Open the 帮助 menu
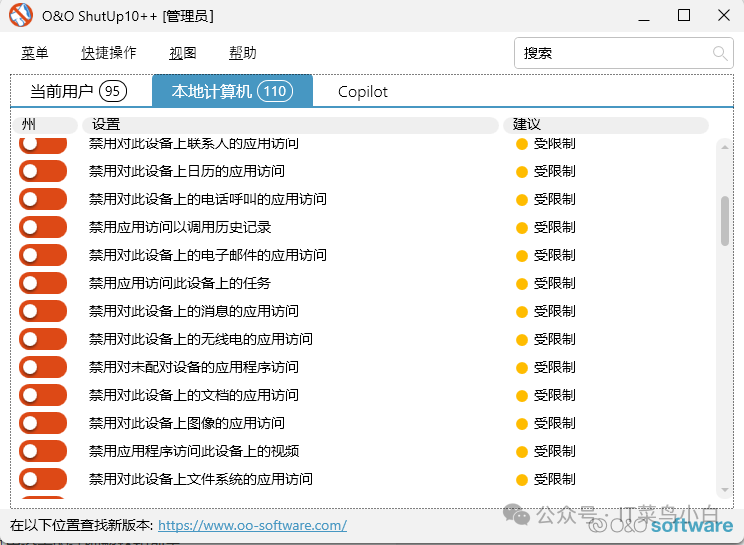 (x=242, y=53)
